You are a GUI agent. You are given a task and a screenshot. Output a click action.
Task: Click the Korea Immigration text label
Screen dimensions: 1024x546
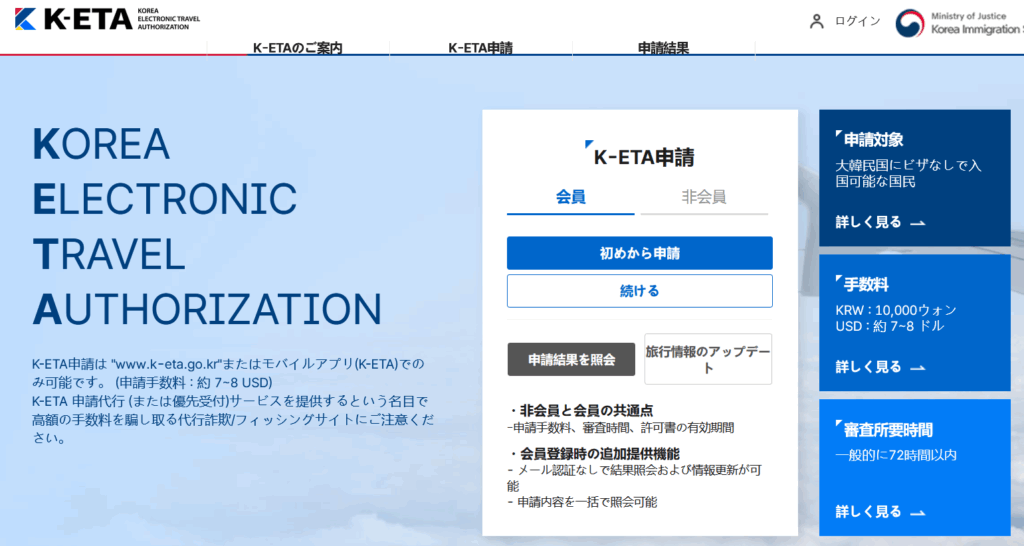coord(976,29)
